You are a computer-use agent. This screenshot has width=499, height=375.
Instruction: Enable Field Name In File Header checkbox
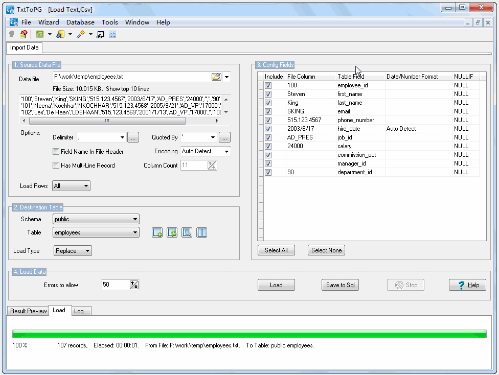pos(56,152)
